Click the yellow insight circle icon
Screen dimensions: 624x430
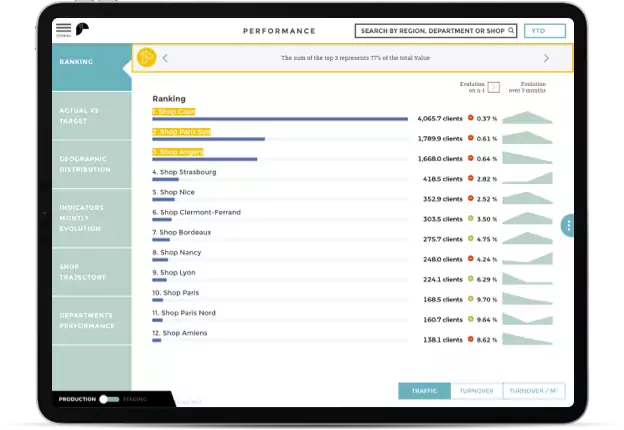point(146,58)
